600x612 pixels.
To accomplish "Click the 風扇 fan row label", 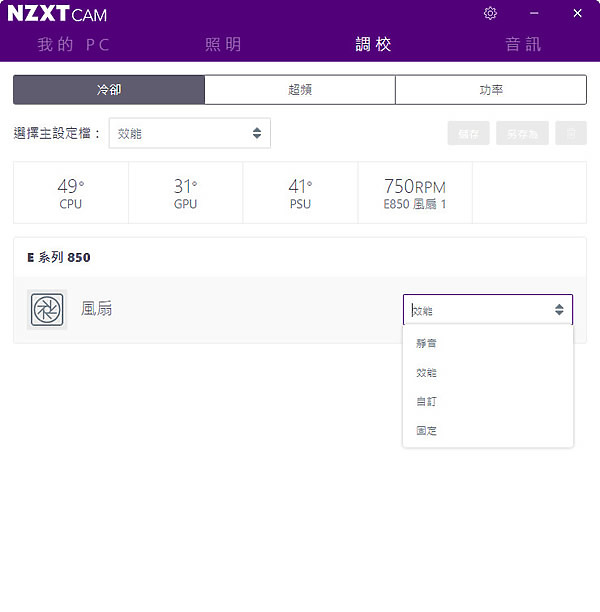I will [96, 309].
